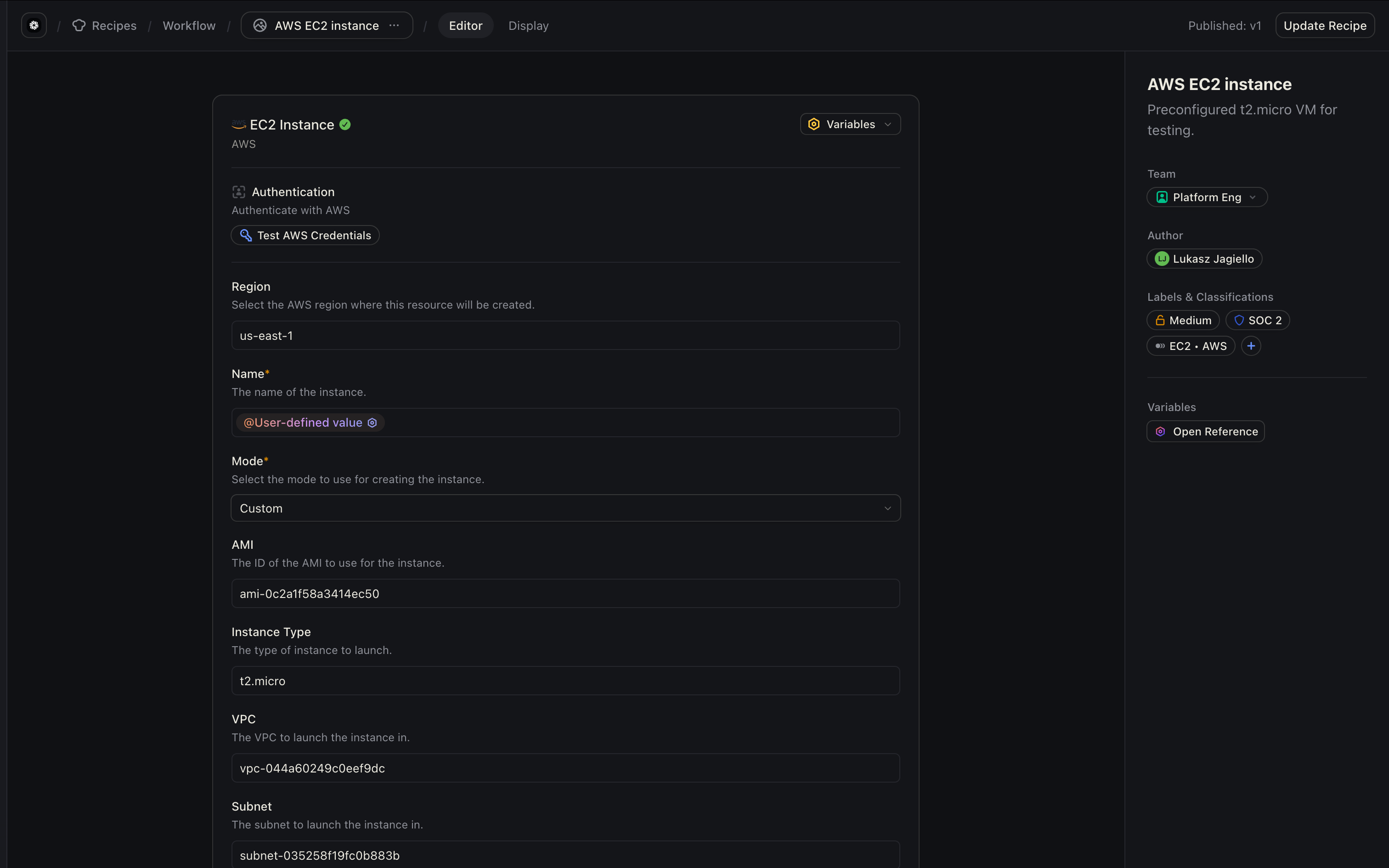
Task: Switch to the Display tab
Action: pyautogui.click(x=528, y=26)
